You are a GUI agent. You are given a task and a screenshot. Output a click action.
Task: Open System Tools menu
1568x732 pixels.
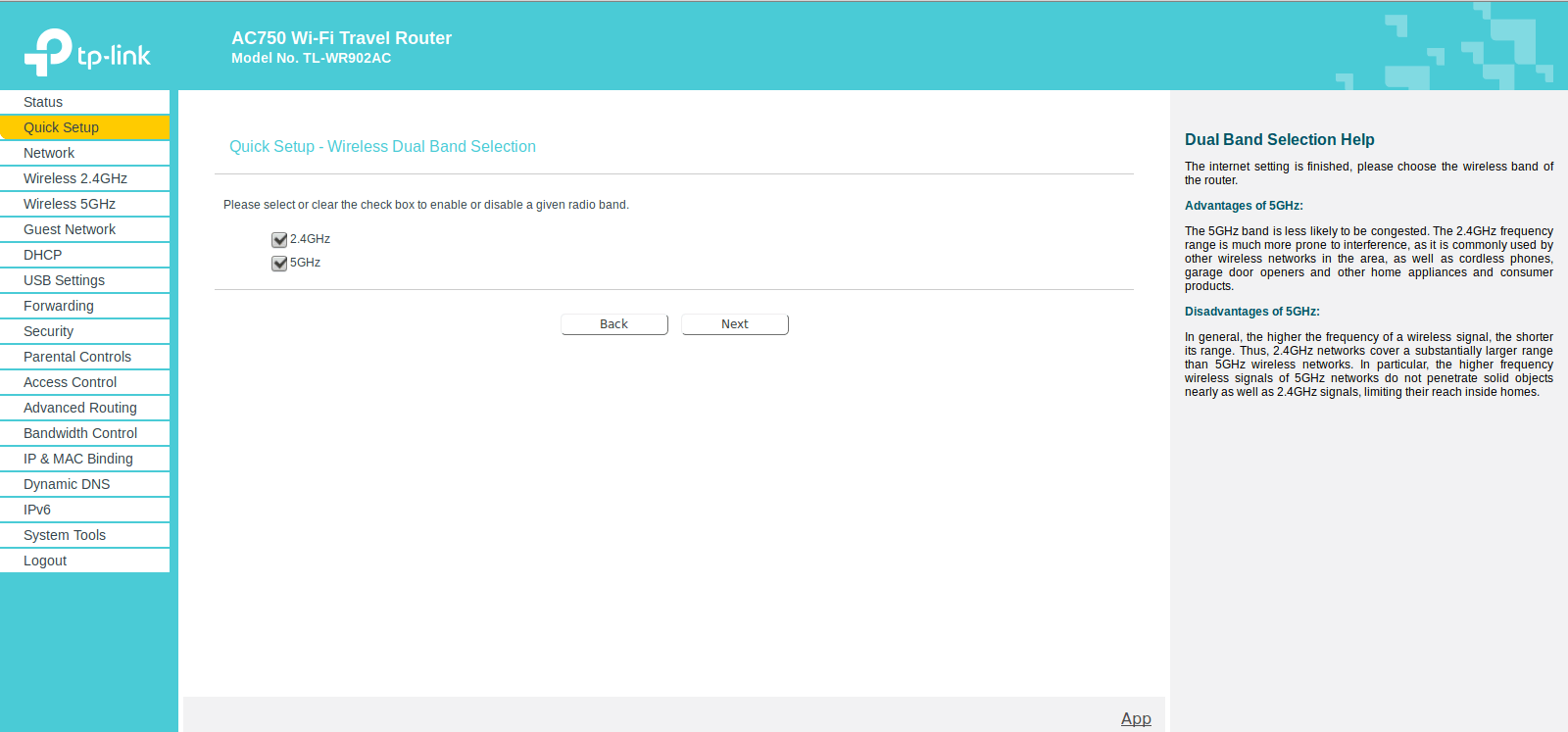(x=84, y=535)
